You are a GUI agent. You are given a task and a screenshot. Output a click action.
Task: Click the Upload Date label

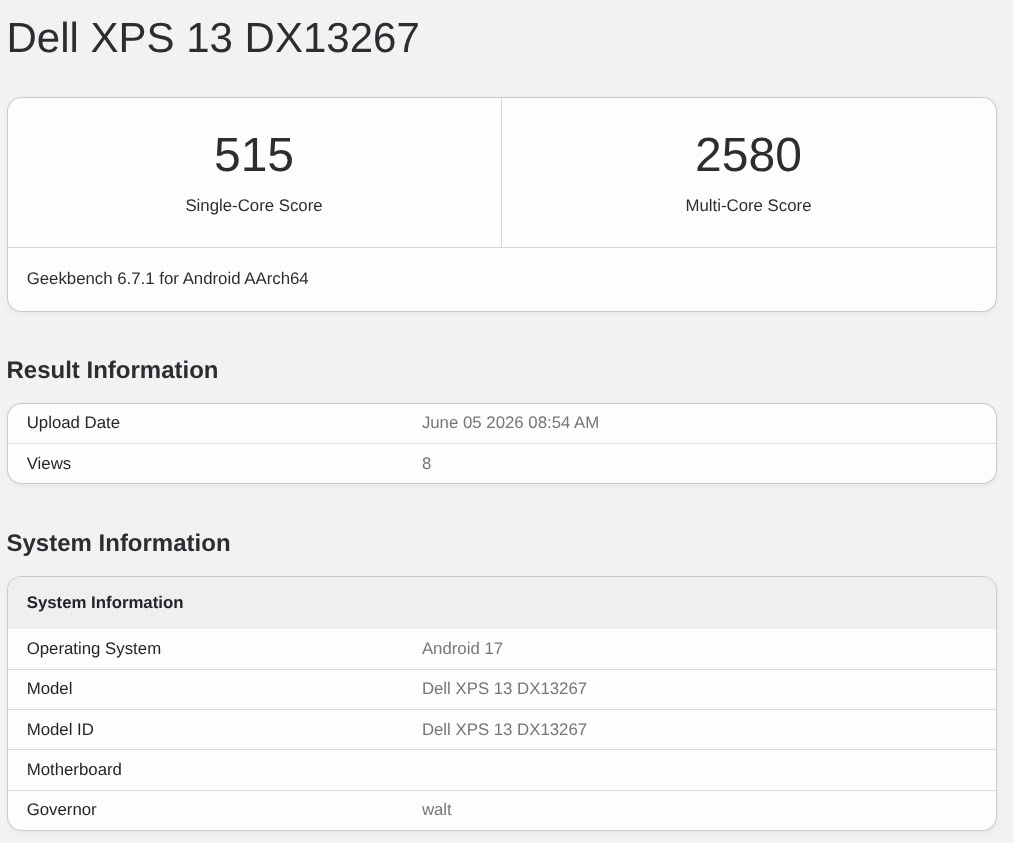coord(73,422)
